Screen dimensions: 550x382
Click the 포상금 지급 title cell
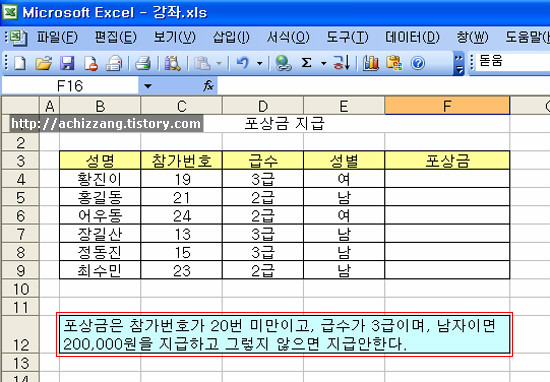(x=284, y=124)
